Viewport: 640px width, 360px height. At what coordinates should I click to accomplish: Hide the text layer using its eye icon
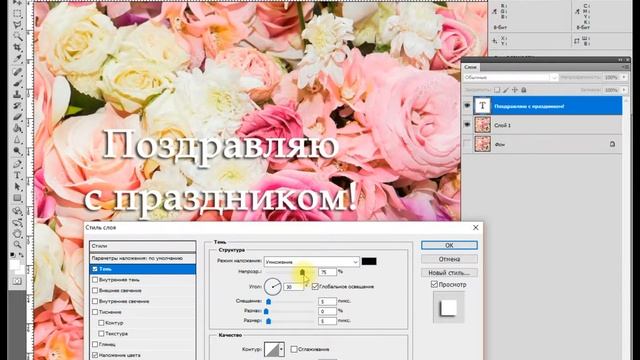point(467,106)
